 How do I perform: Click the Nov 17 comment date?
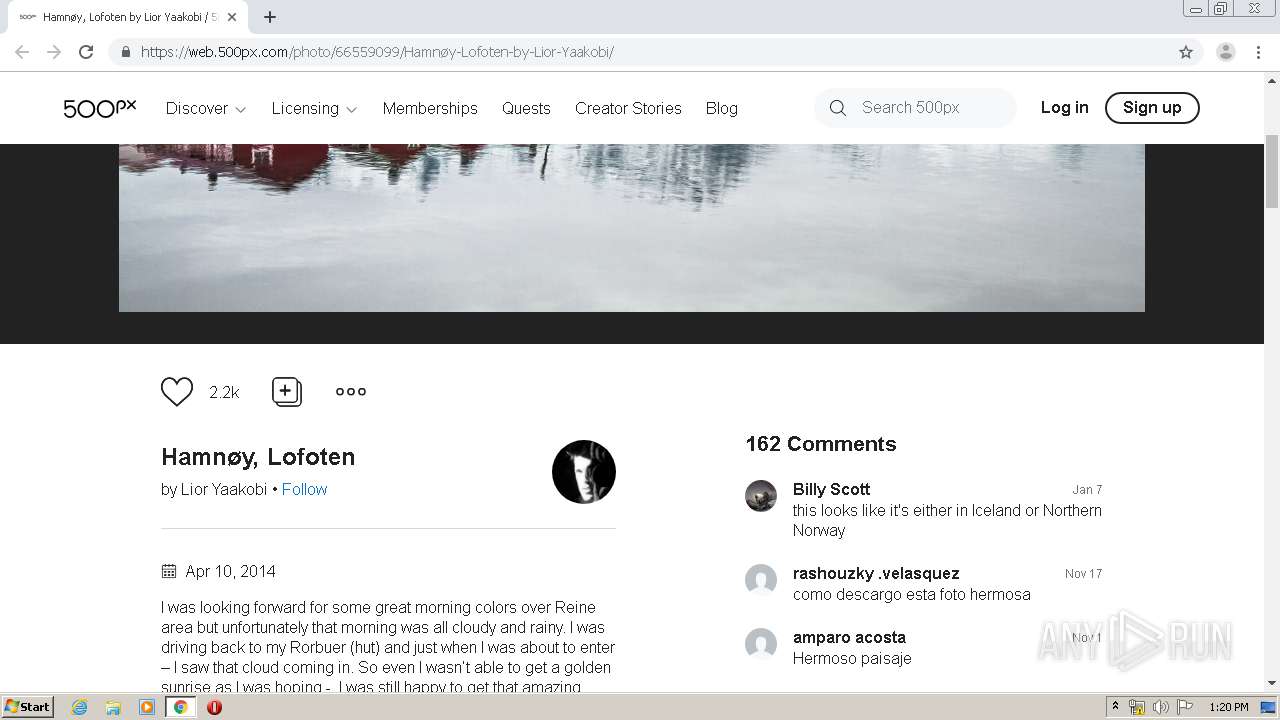point(1083,574)
